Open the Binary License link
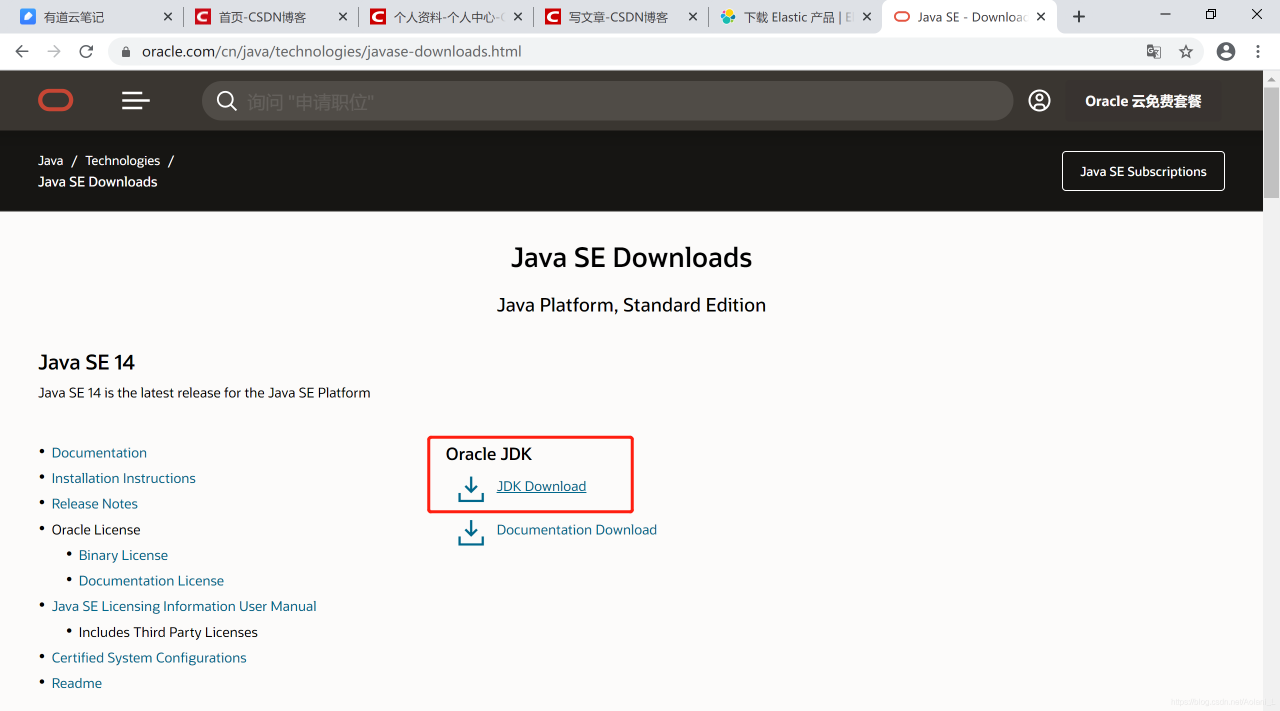Image resolution: width=1280 pixels, height=711 pixels. click(x=123, y=555)
